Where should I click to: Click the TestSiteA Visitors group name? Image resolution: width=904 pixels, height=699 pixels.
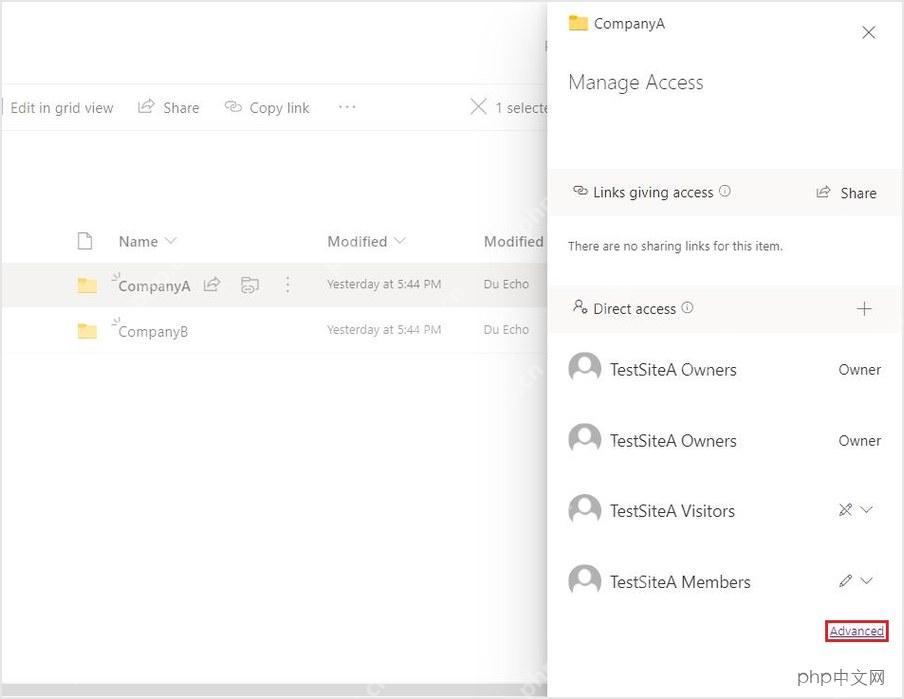[x=672, y=511]
